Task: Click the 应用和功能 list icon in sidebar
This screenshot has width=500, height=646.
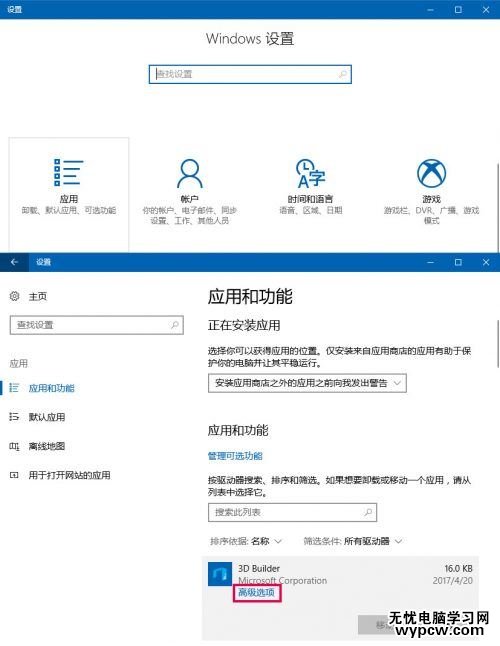Action: 14,388
